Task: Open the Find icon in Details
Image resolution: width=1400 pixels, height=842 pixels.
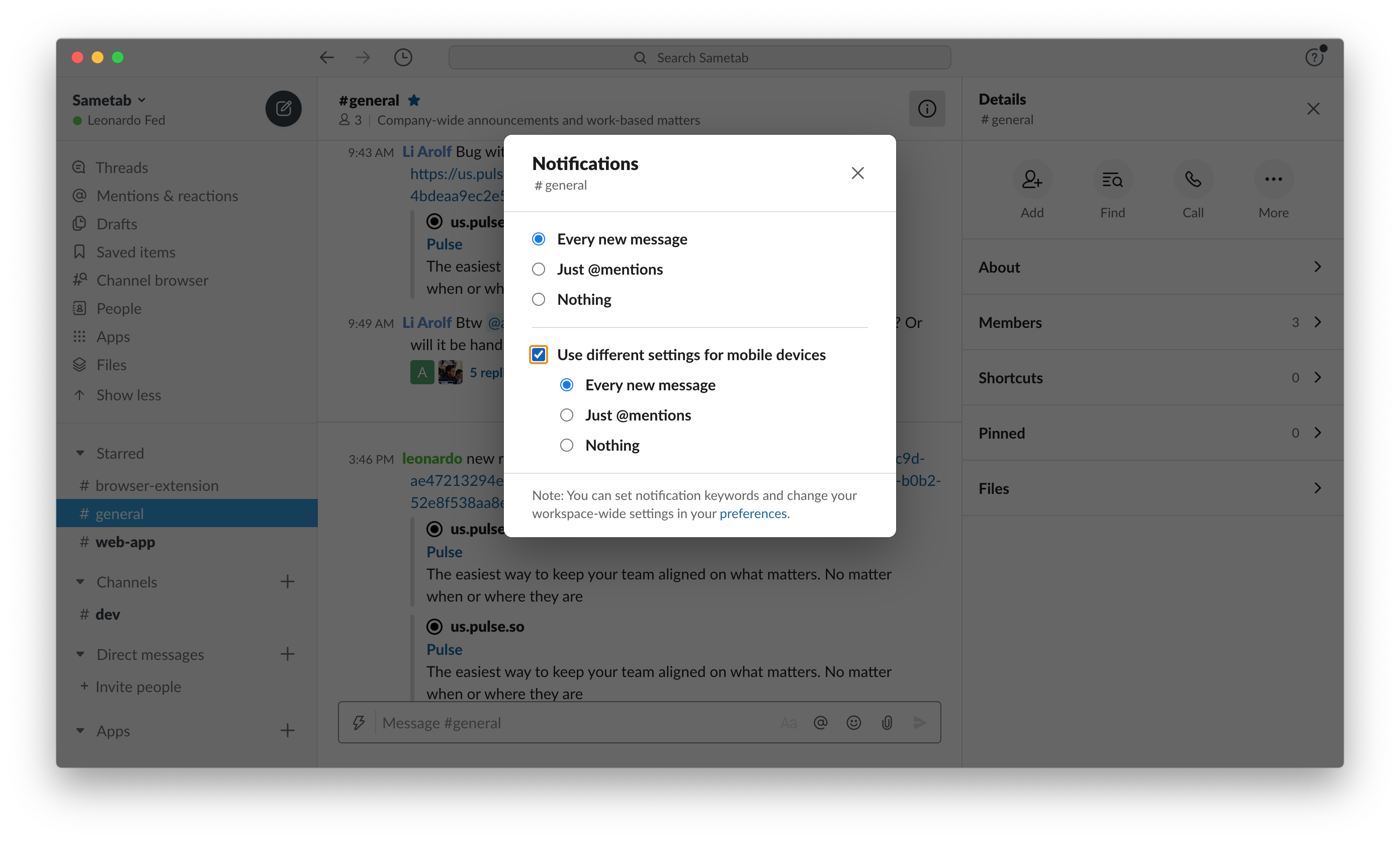Action: (x=1112, y=180)
